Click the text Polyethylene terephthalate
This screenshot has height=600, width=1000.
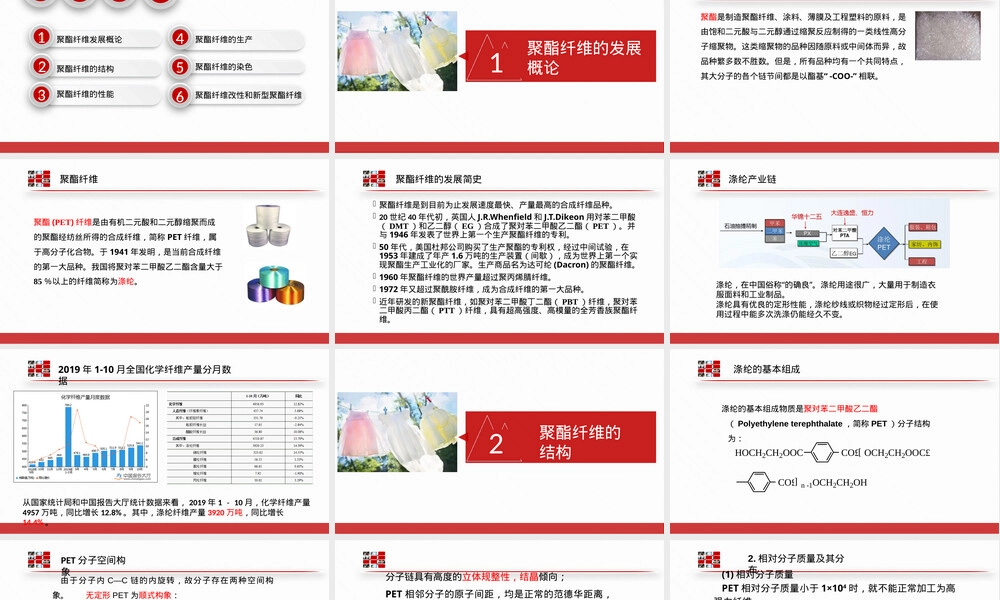point(790,423)
